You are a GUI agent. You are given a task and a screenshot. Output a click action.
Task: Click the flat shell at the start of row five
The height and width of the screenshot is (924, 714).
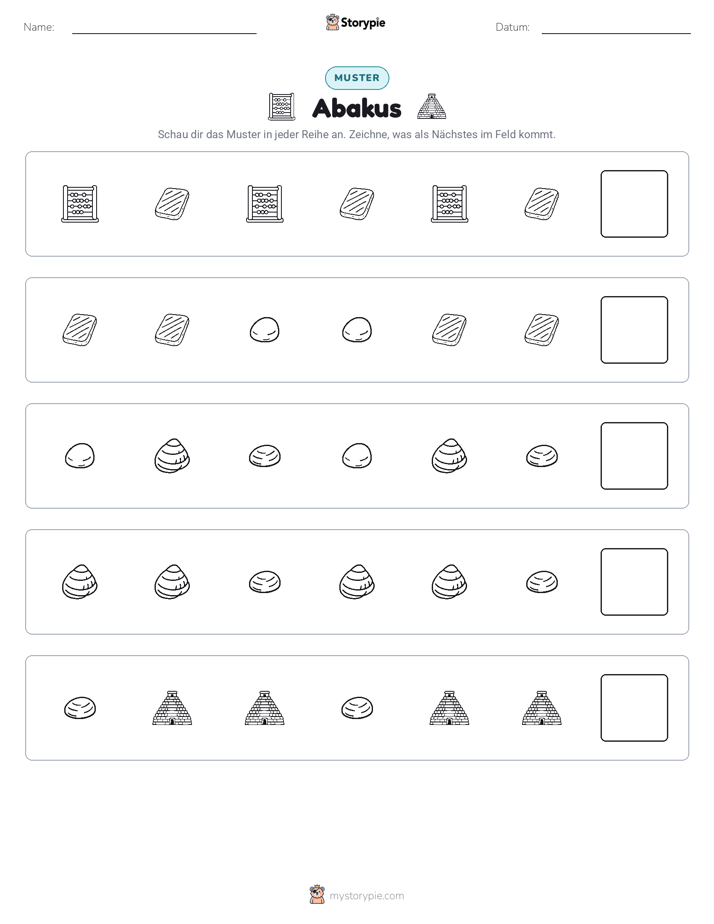pyautogui.click(x=80, y=708)
